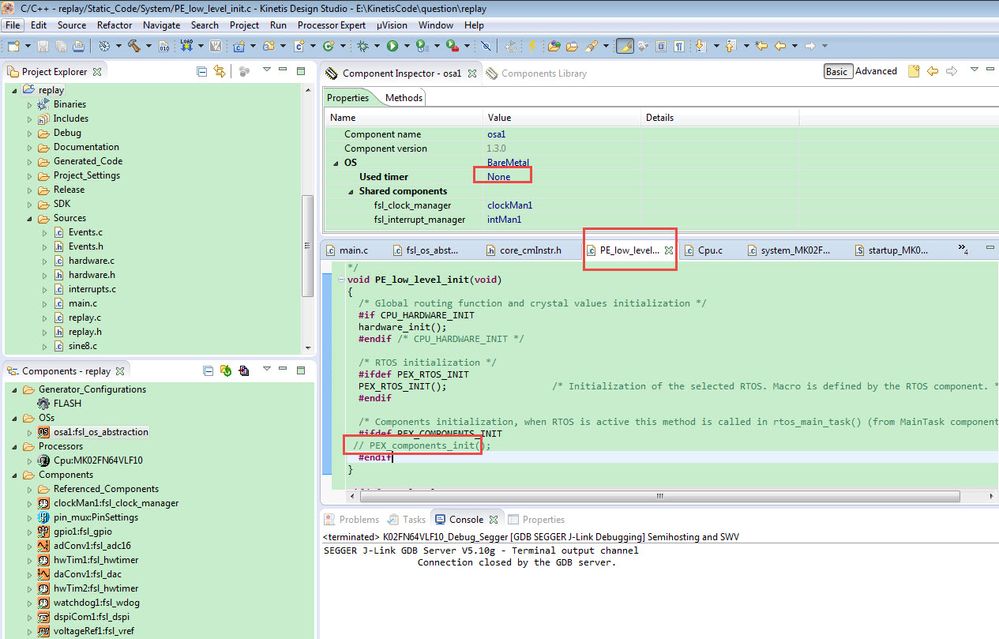Click the New wizard toolbar icon
The height and width of the screenshot is (639, 999).
13,46
